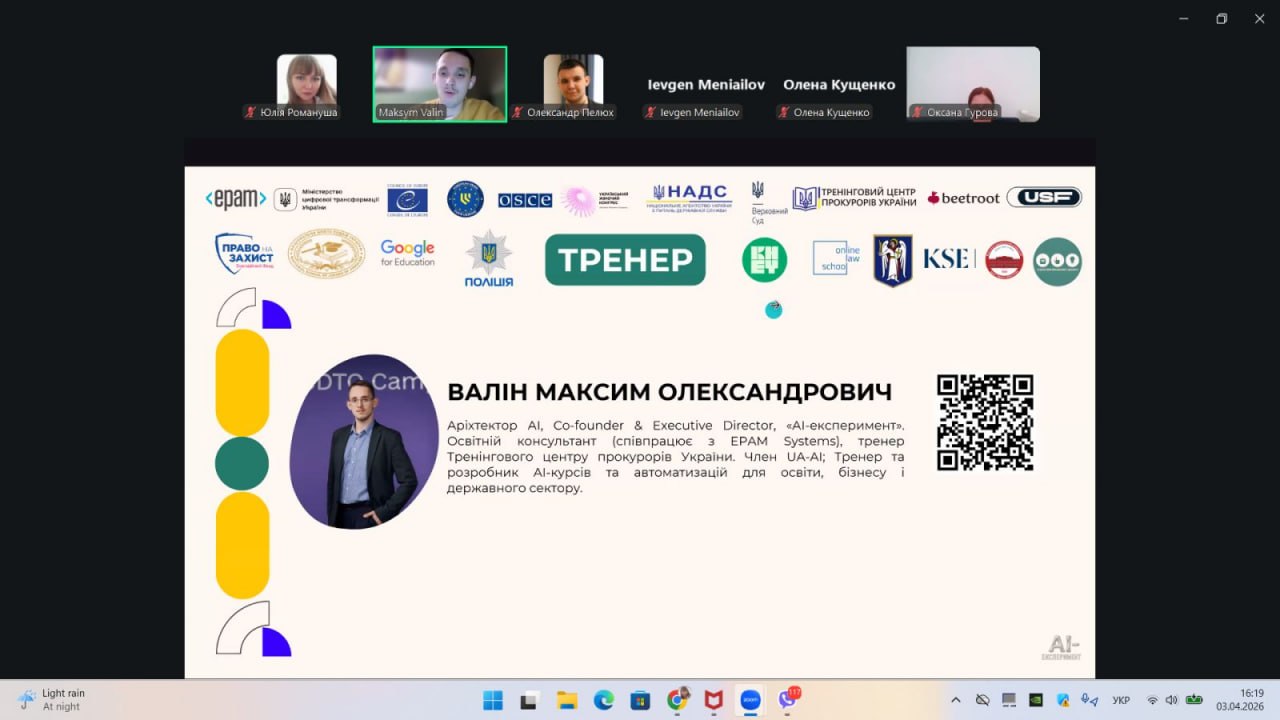
Task: Open Microsoft Edge from the taskbar
Action: 603,700
